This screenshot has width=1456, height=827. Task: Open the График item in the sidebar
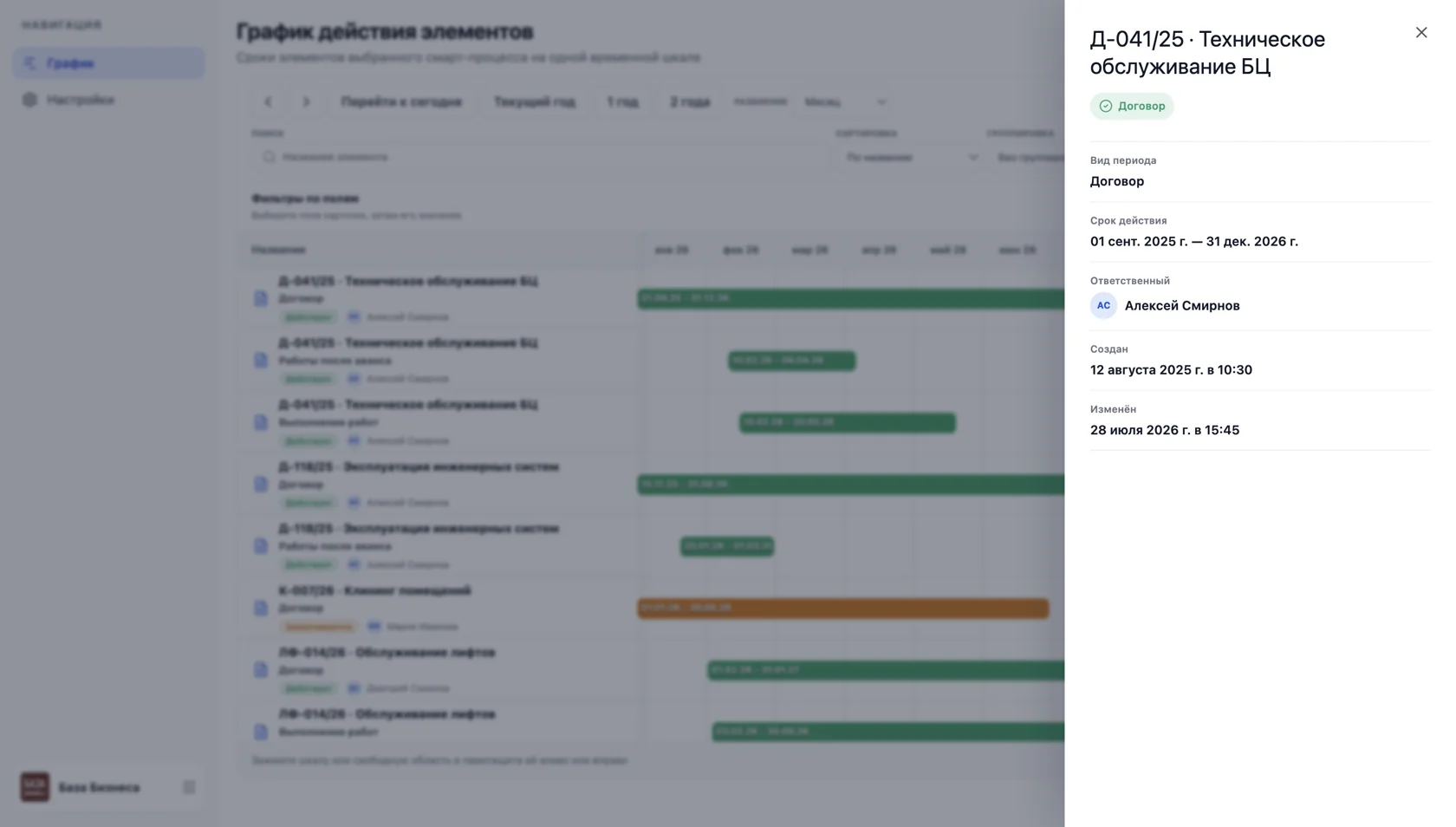[x=108, y=63]
